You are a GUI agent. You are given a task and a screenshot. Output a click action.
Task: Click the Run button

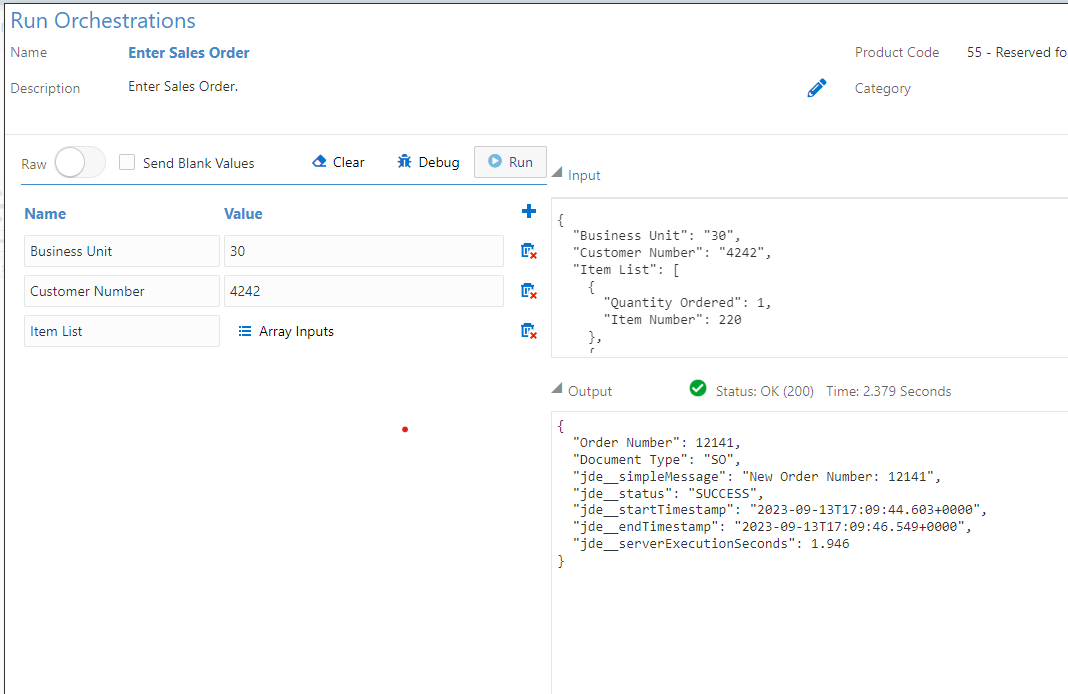pos(510,161)
